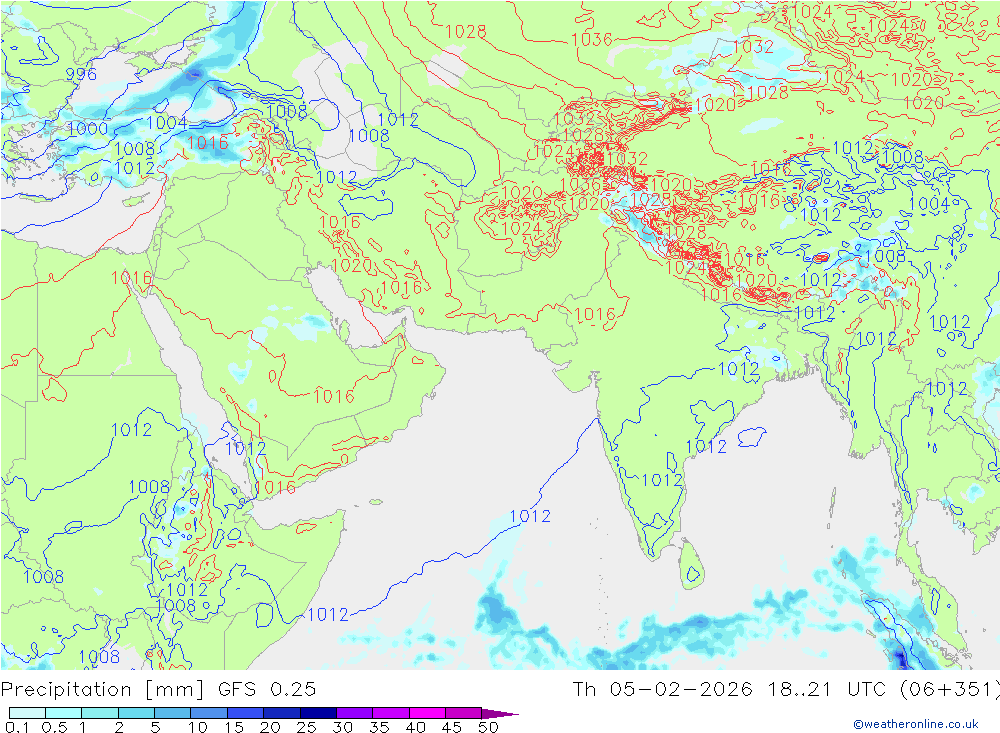Click the '1000' isobar label
The image size is (1000, 733).
[87, 128]
